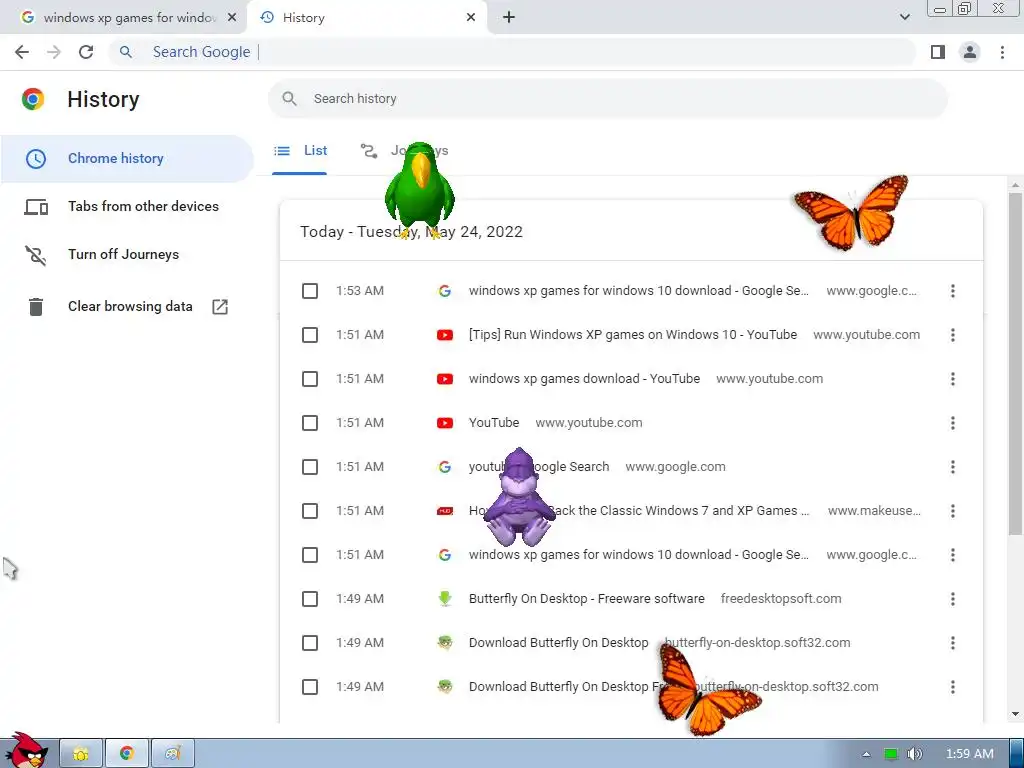
Task: Open more actions for windows xp games download YouTube
Action: [x=953, y=379]
